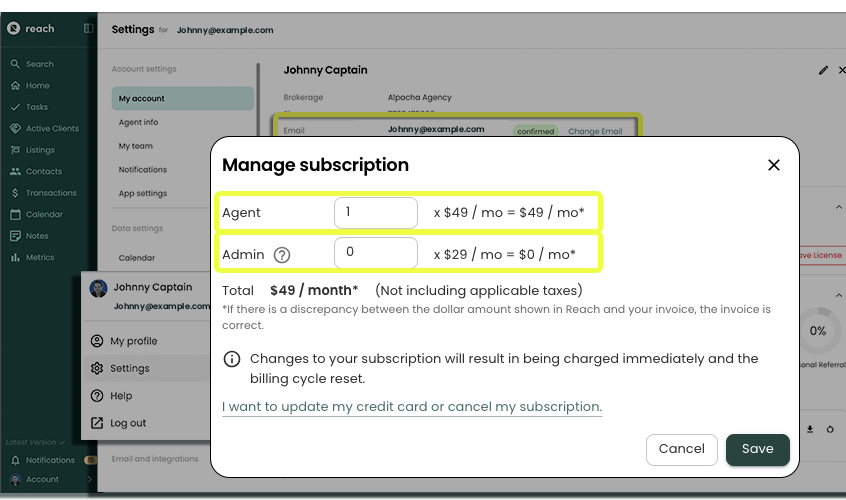The height and width of the screenshot is (500, 846).
Task: Expand the Account menu chevron in sidebar
Action: coord(90,480)
